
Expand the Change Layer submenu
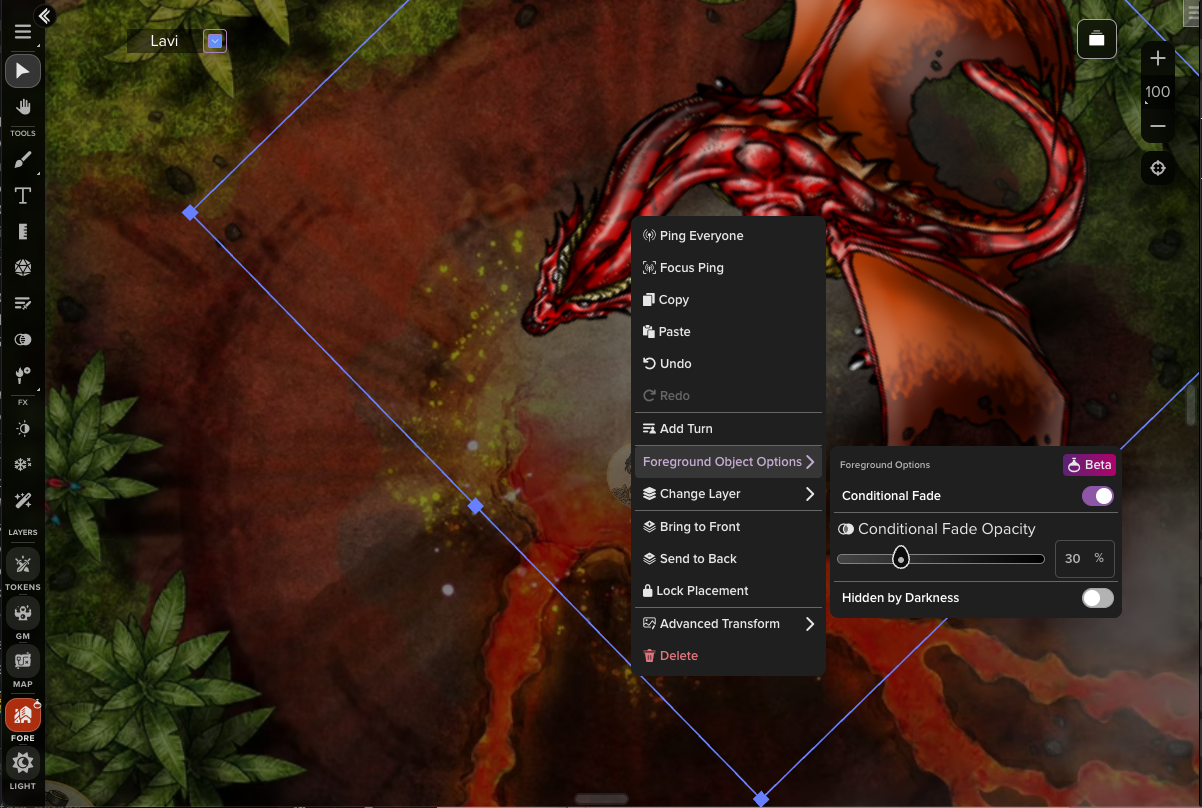coord(728,494)
